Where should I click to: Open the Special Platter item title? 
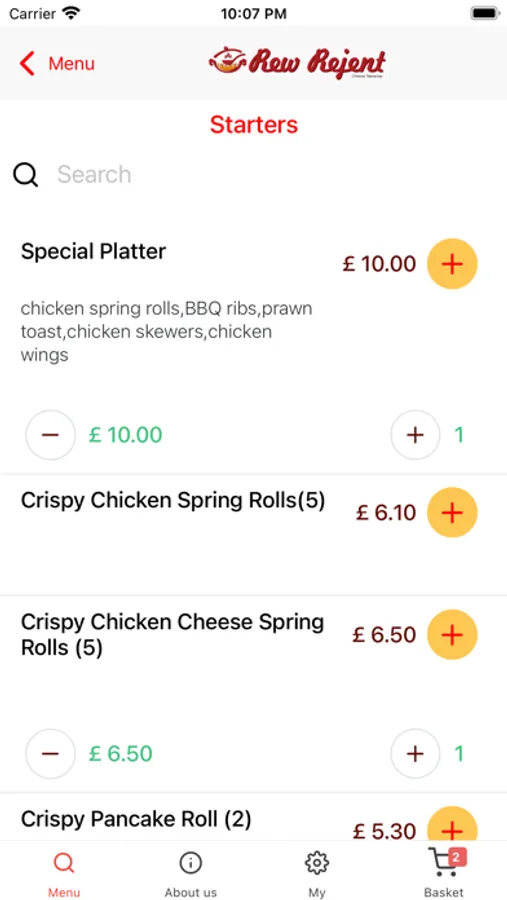(94, 251)
